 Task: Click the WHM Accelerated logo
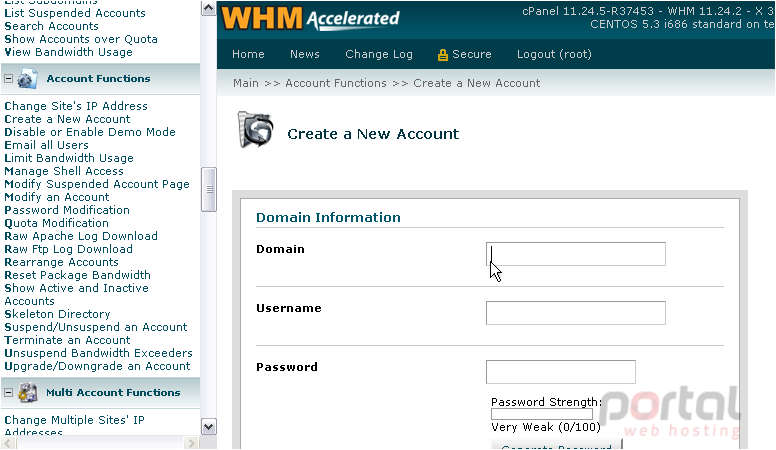point(310,18)
